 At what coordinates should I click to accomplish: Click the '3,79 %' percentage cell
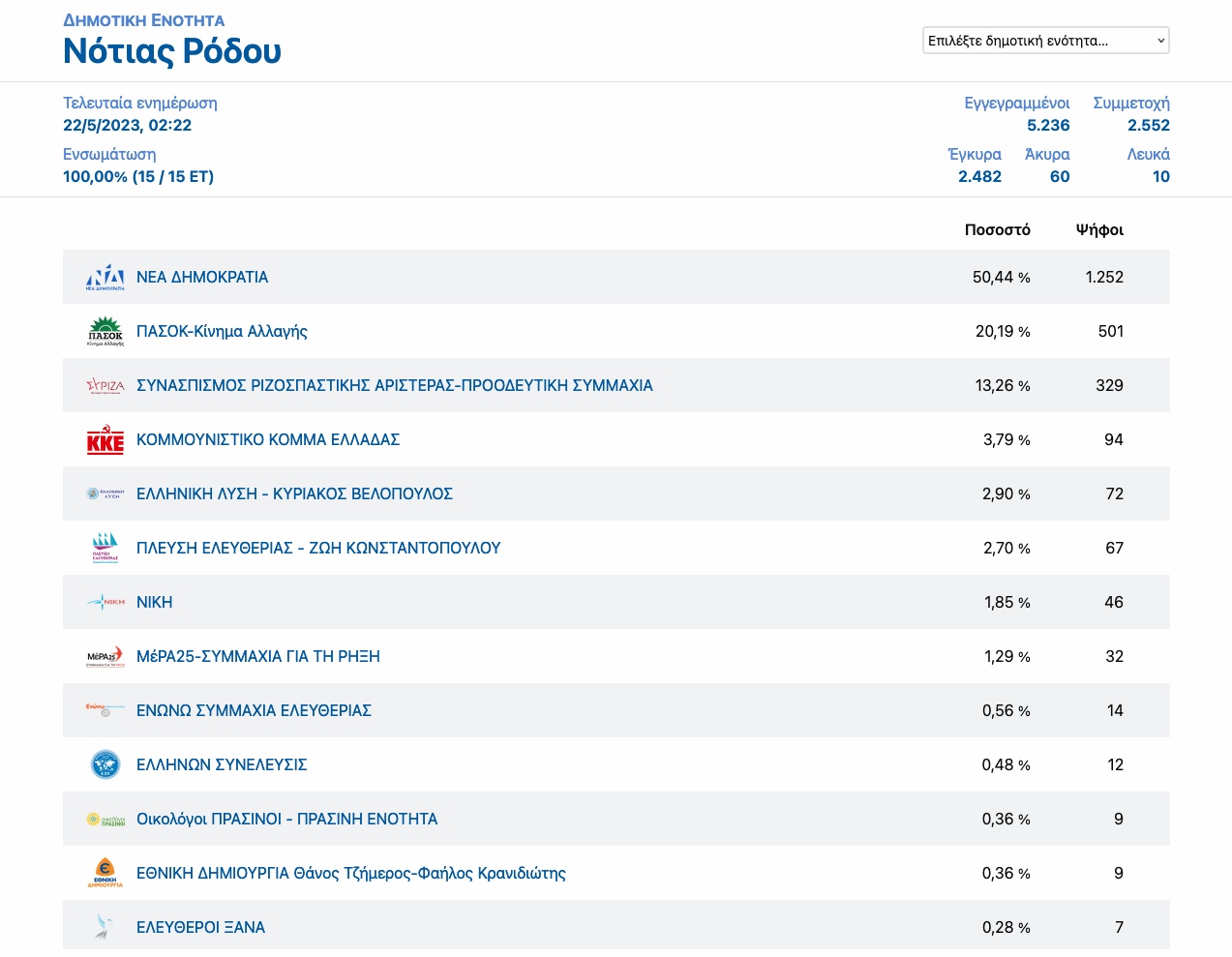(1007, 439)
